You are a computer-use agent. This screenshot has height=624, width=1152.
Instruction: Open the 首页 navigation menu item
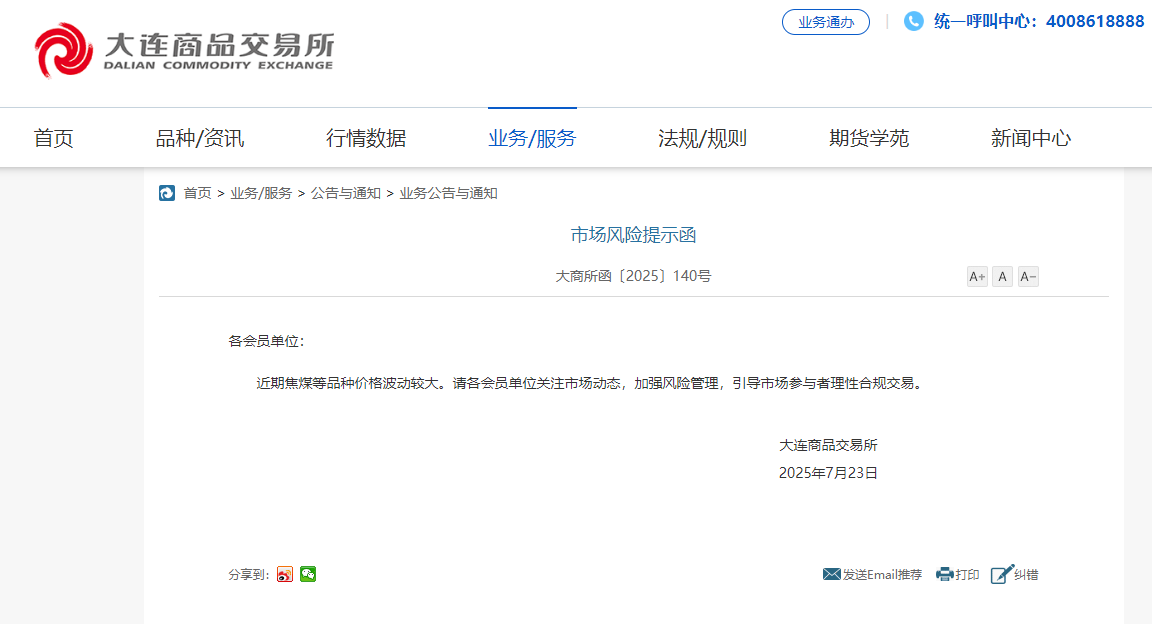(x=54, y=138)
